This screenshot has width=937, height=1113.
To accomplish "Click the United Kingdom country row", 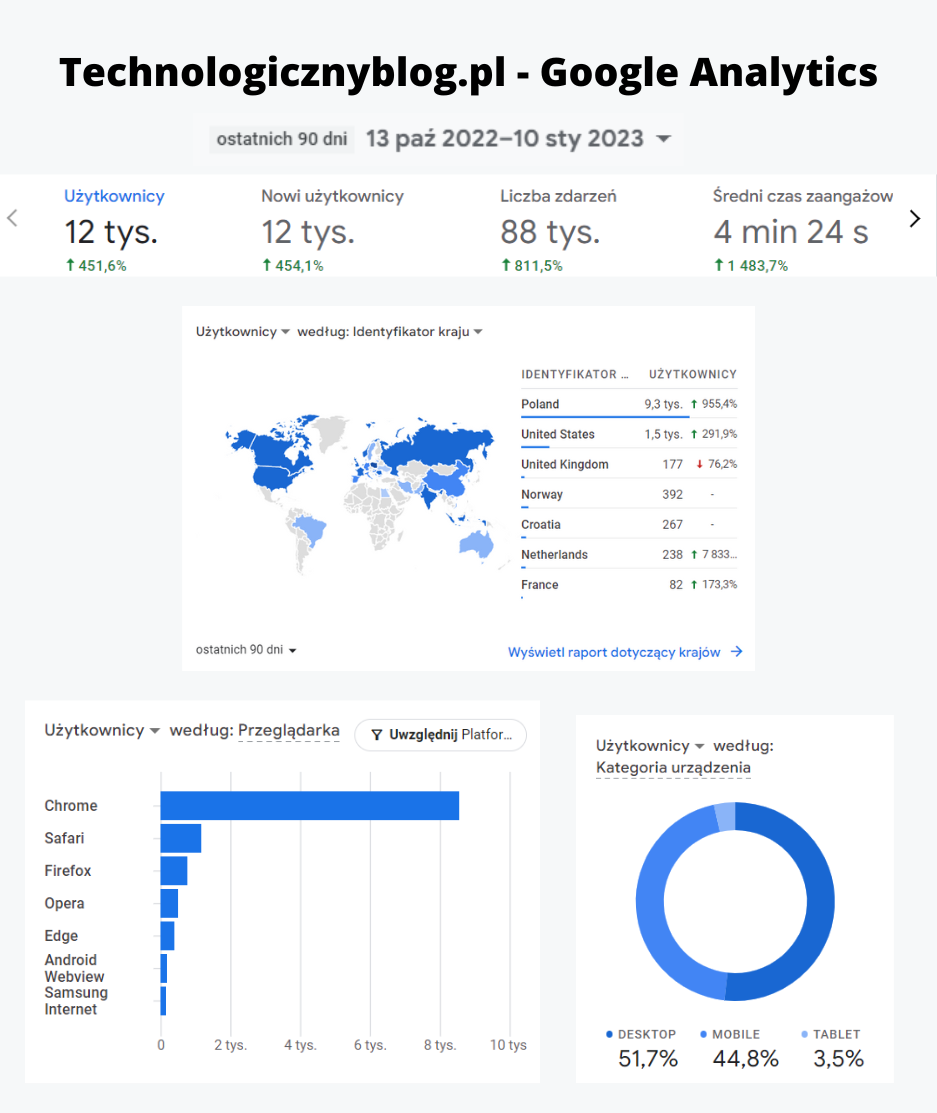I will [x=629, y=464].
